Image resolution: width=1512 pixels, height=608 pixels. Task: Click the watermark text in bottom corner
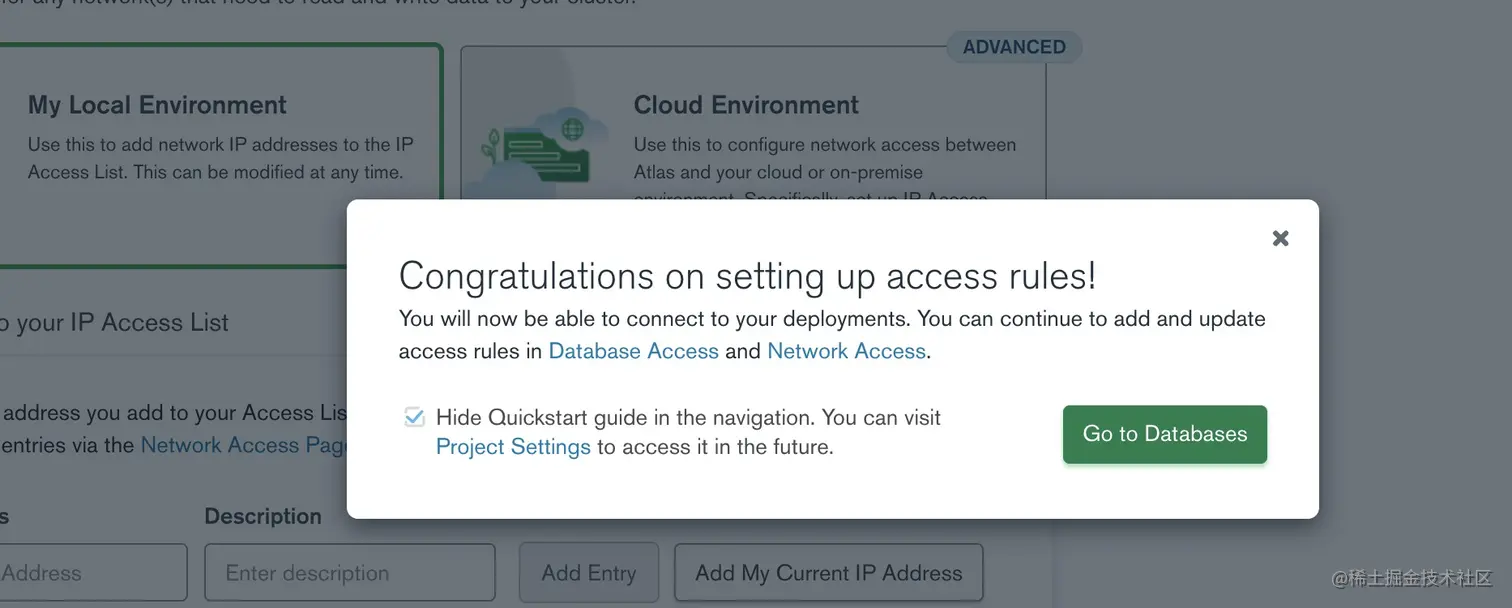click(x=1411, y=578)
